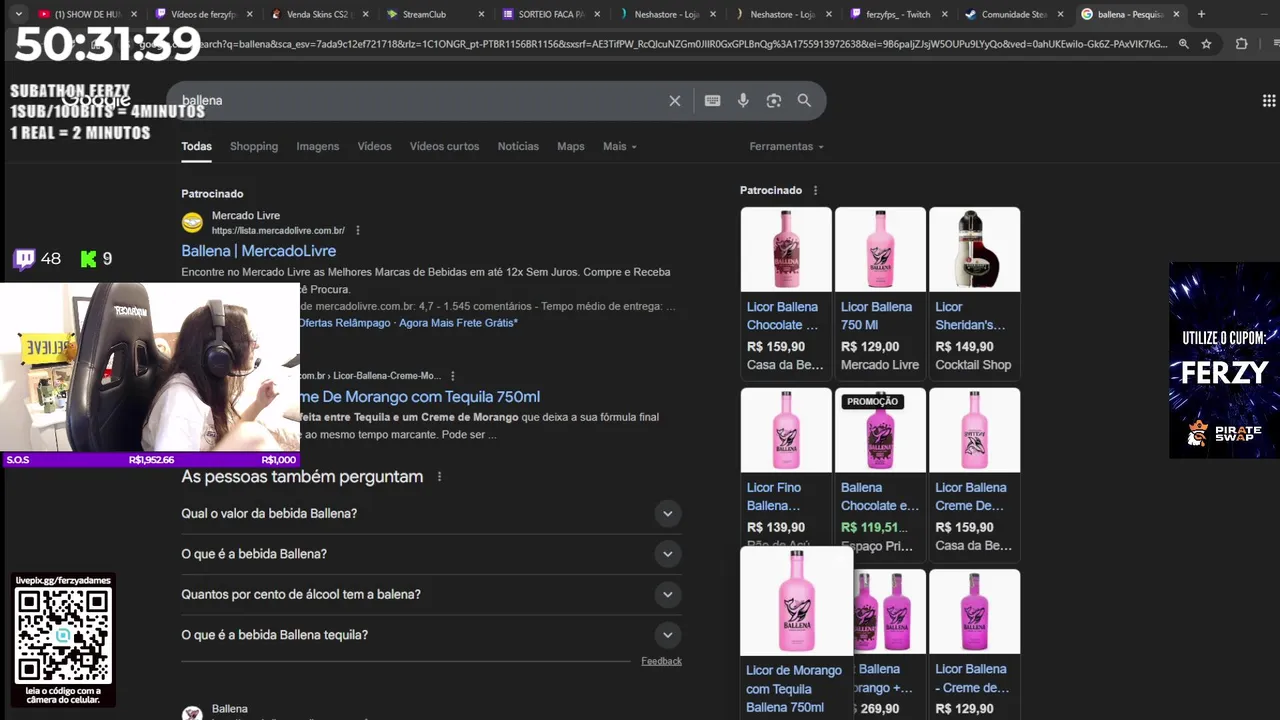This screenshot has width=1280, height=720.
Task: Switch to the SHOW DE HU YouTube tab
Action: click(x=85, y=14)
